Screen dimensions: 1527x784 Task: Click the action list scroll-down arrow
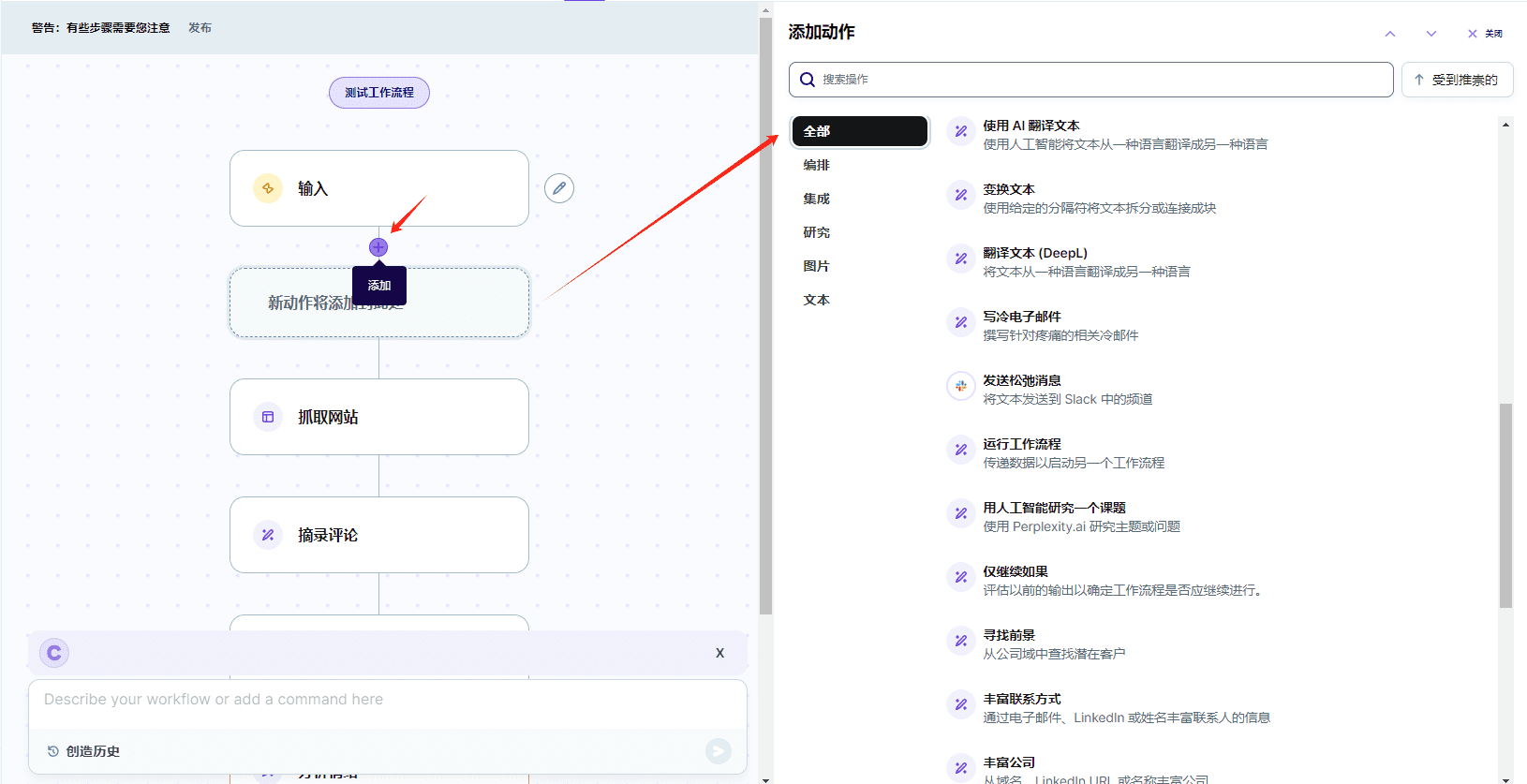pyautogui.click(x=1505, y=779)
